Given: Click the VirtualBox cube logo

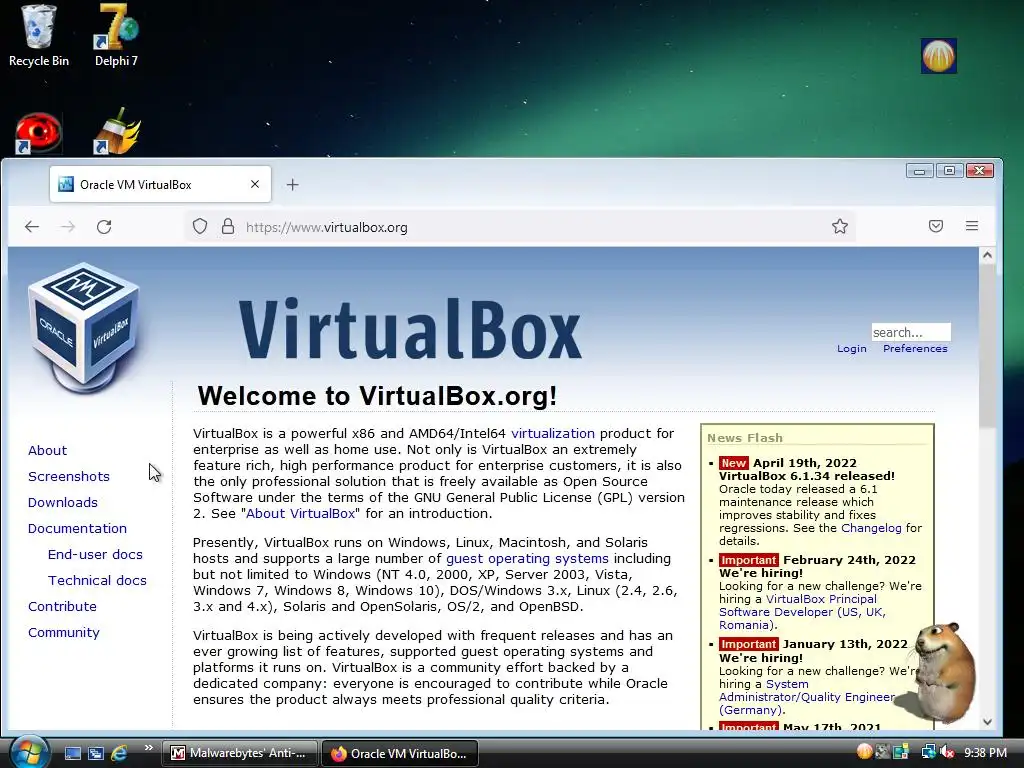Looking at the screenshot, I should [84, 328].
